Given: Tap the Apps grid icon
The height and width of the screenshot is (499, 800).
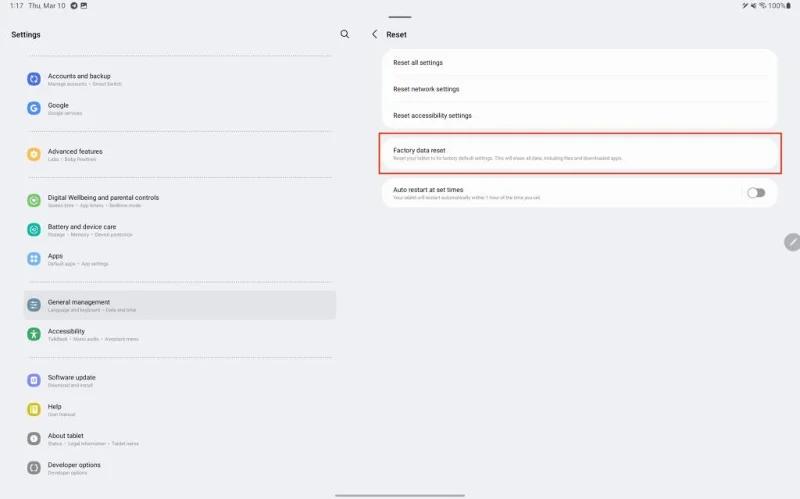Looking at the screenshot, I should point(34,259).
